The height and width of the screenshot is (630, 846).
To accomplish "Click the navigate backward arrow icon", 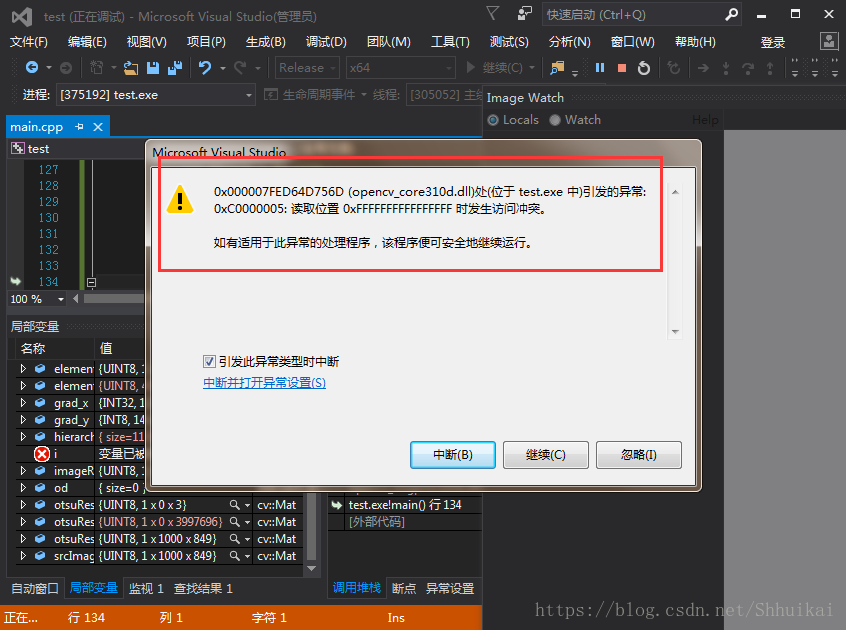I will point(32,67).
